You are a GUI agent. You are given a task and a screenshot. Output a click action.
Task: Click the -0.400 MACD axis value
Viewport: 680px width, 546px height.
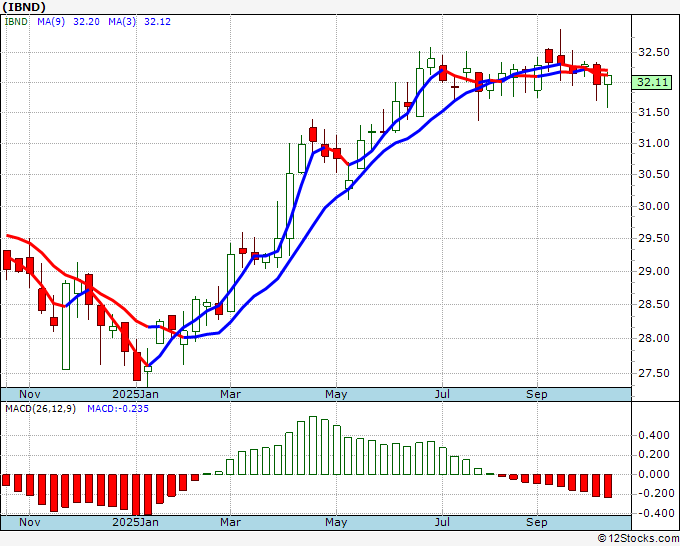654,513
